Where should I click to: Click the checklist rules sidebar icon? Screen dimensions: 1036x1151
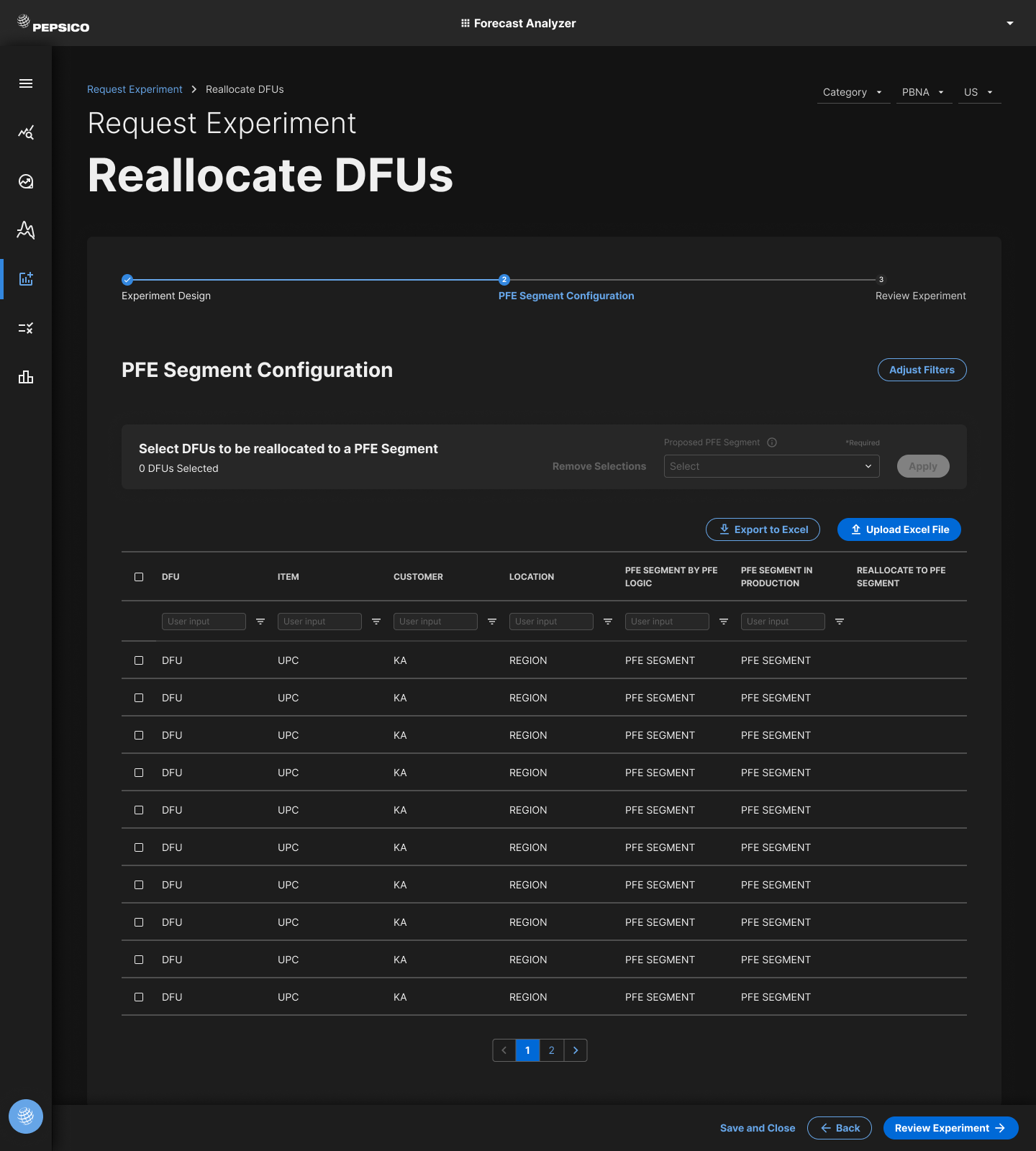26,328
